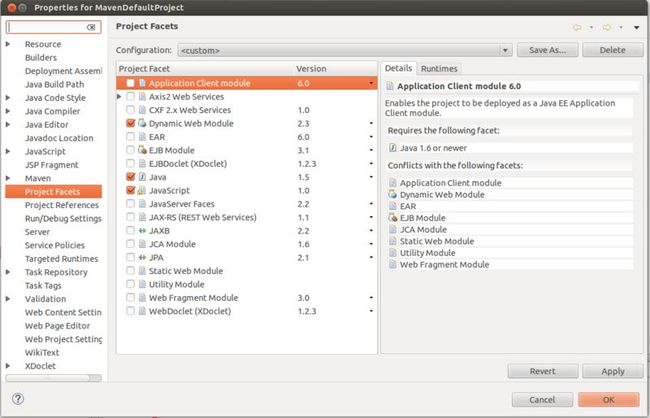650x418 pixels.
Task: Select Project Facets in the sidebar
Action: [x=53, y=192]
